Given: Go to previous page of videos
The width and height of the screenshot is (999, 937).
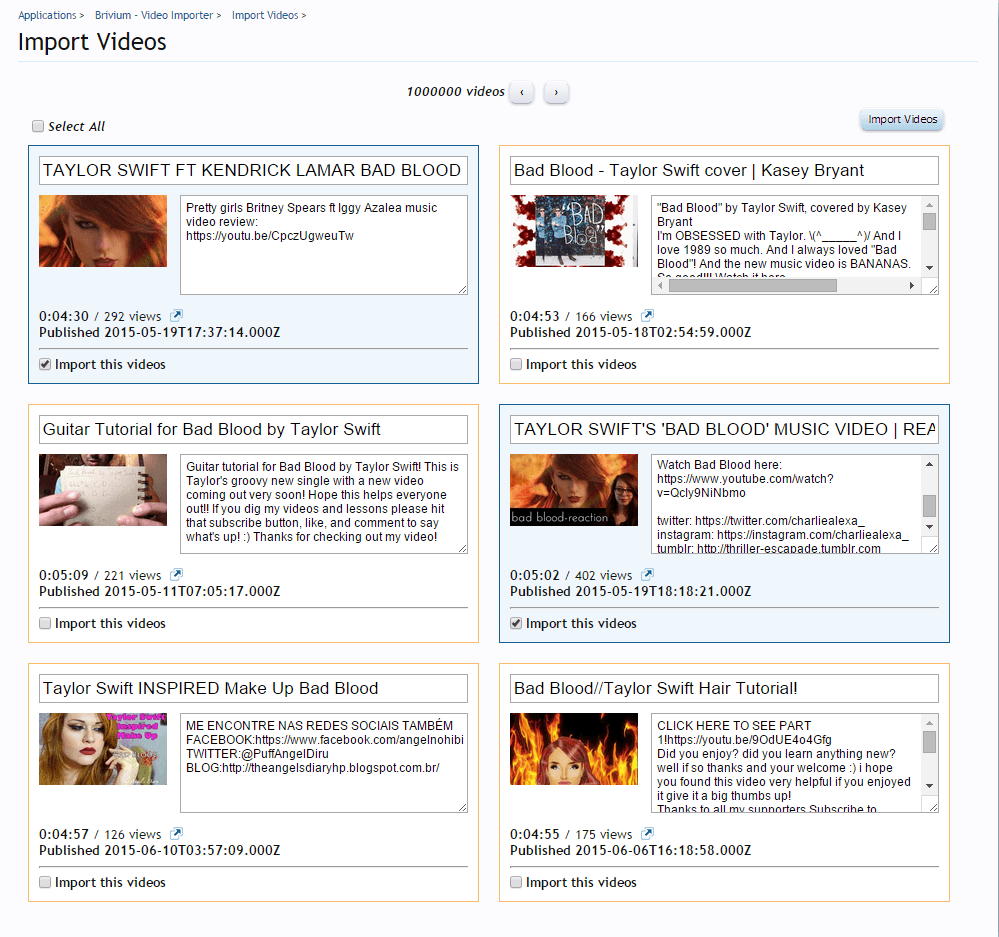Looking at the screenshot, I should [x=522, y=92].
